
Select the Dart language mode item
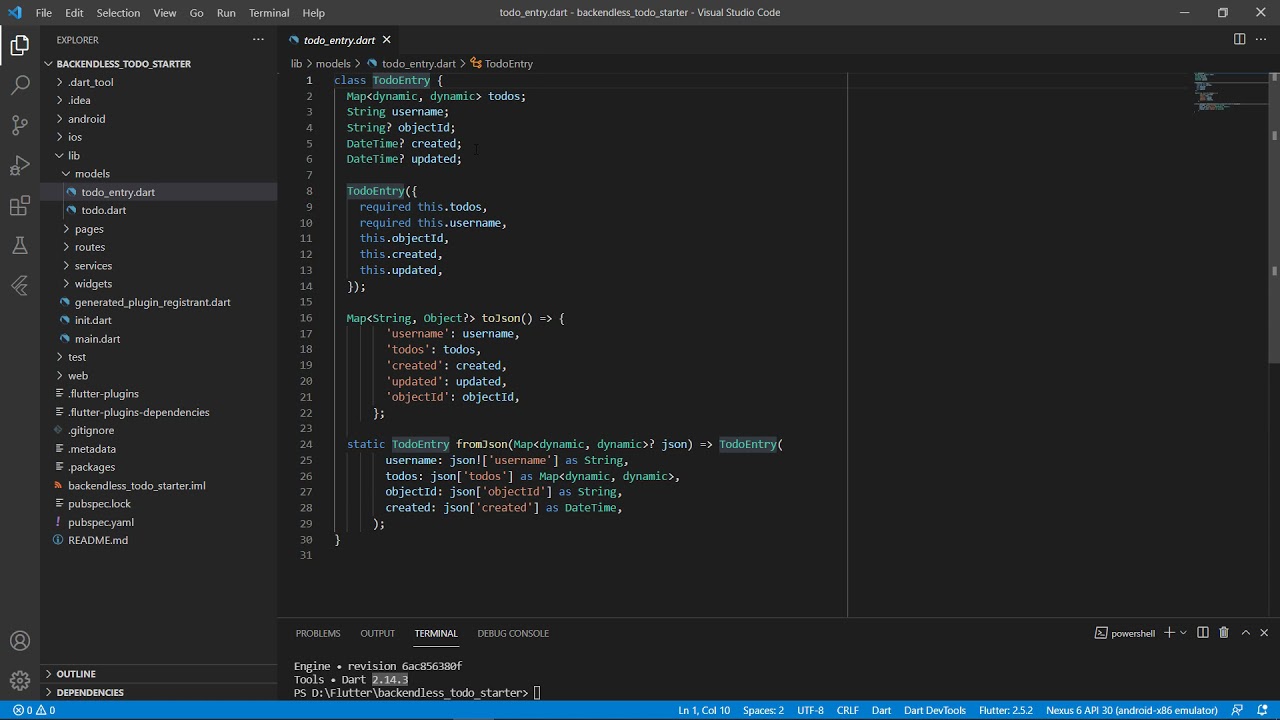pyautogui.click(x=881, y=710)
